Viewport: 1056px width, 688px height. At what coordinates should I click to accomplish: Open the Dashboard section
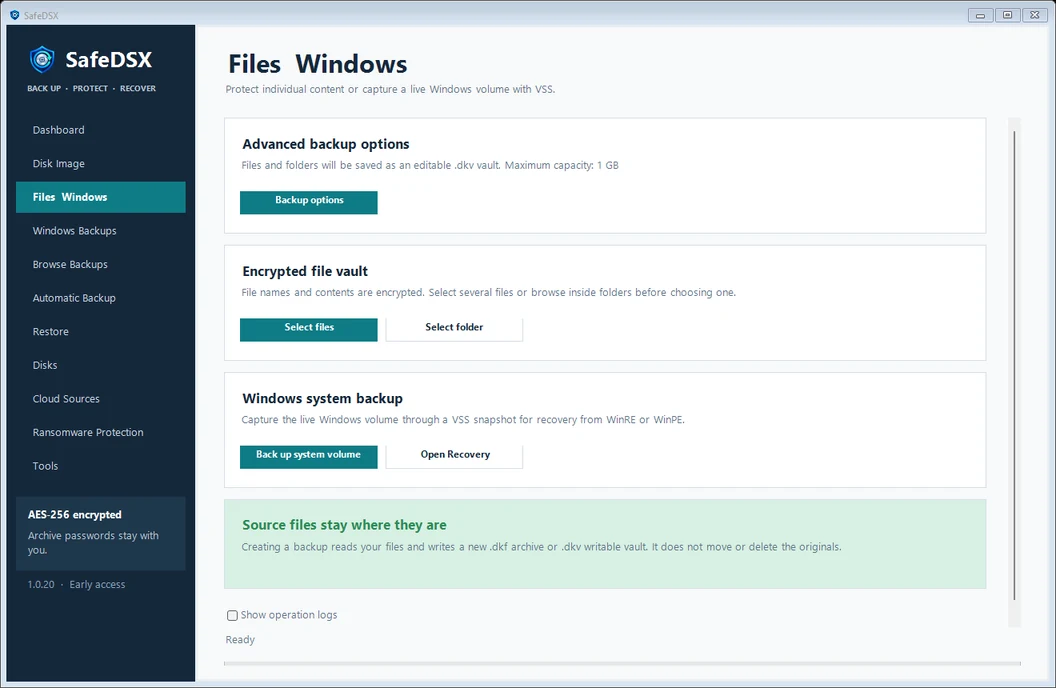(x=100, y=130)
